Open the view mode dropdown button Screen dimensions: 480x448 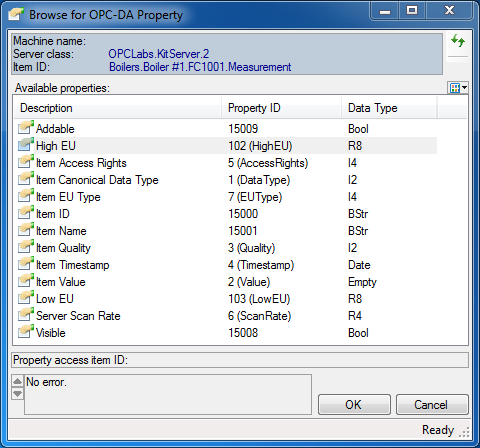coord(458,88)
